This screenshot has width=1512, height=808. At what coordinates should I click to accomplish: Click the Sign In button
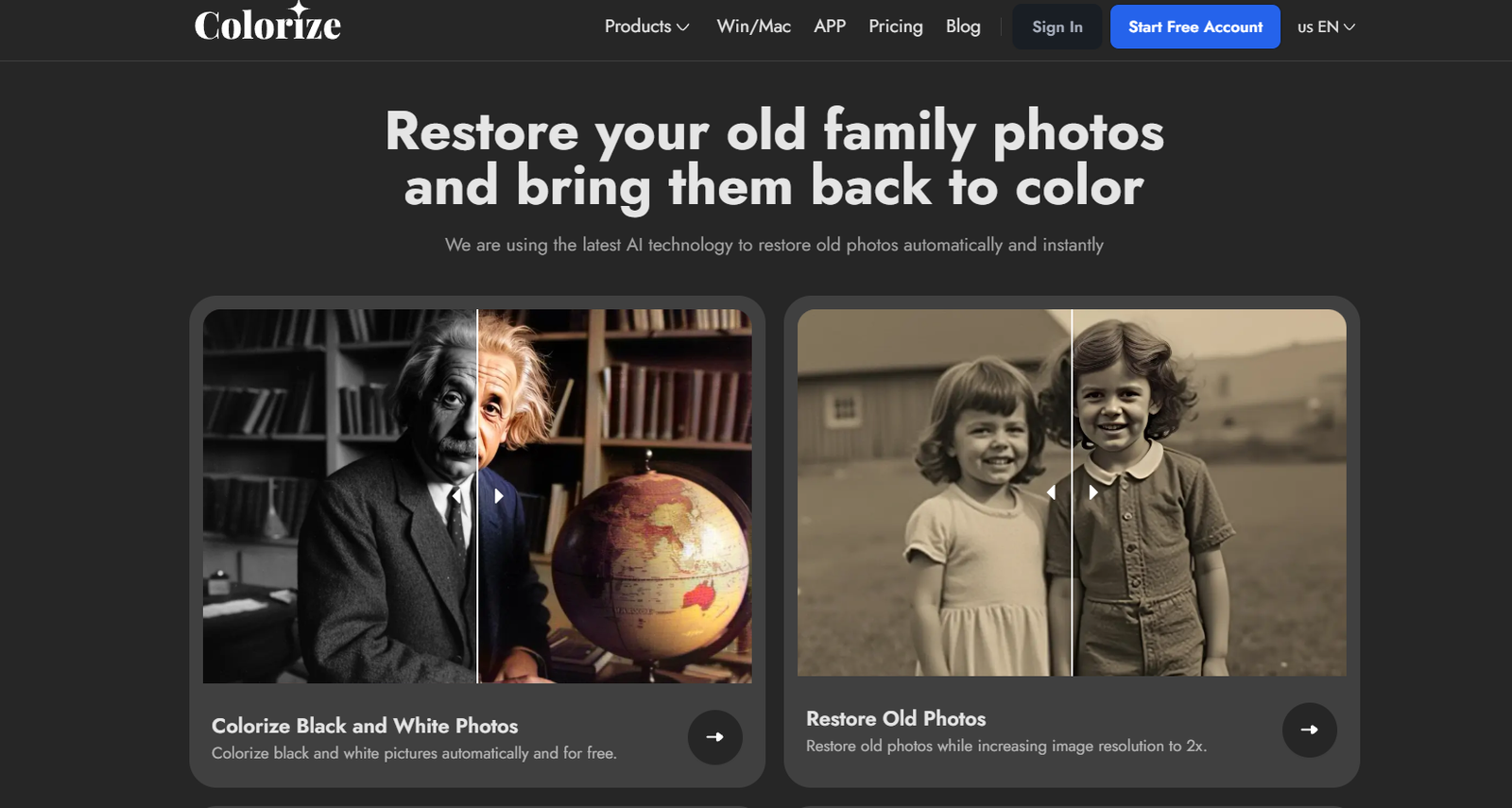point(1057,27)
